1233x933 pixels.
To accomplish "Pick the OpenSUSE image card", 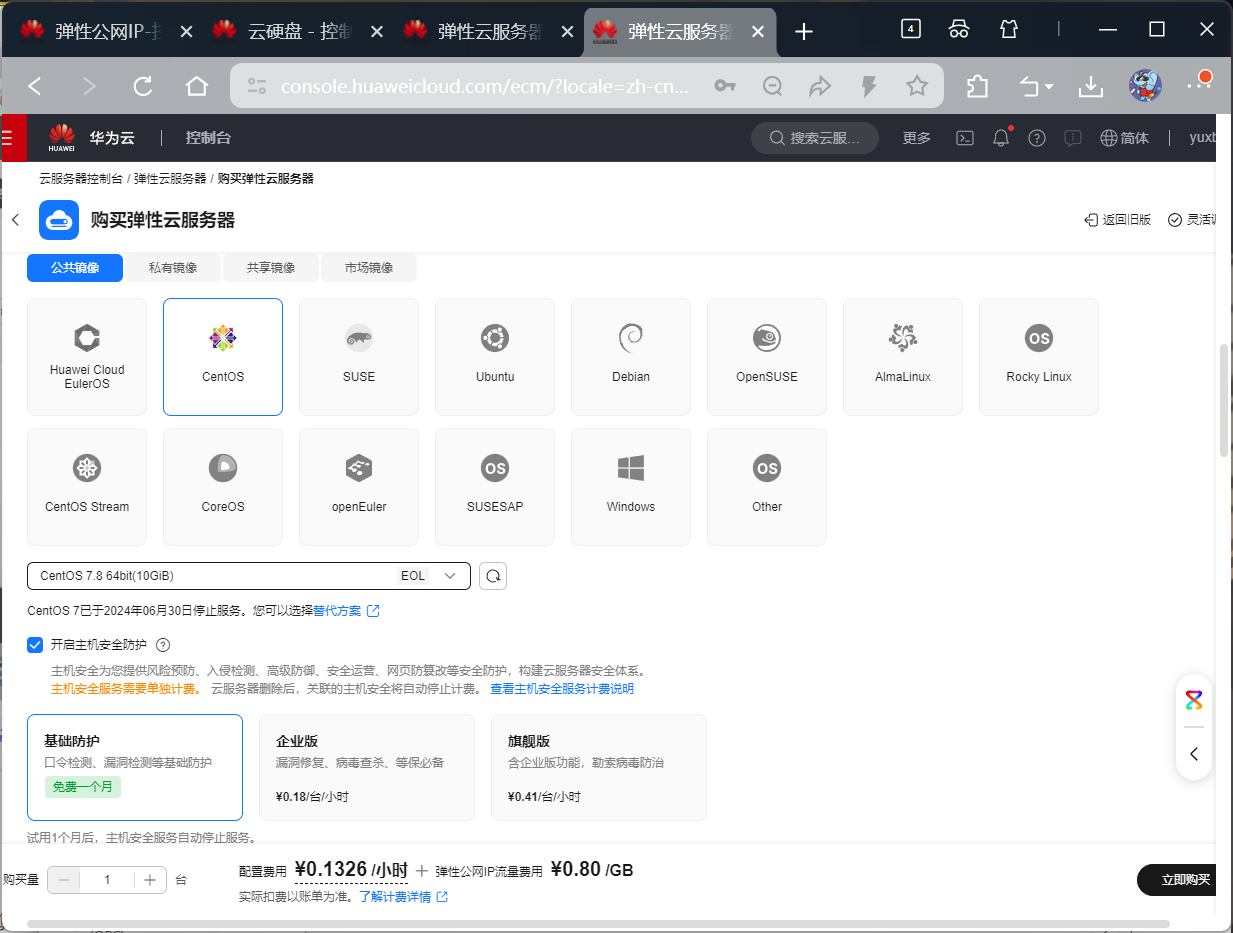I will [x=767, y=357].
